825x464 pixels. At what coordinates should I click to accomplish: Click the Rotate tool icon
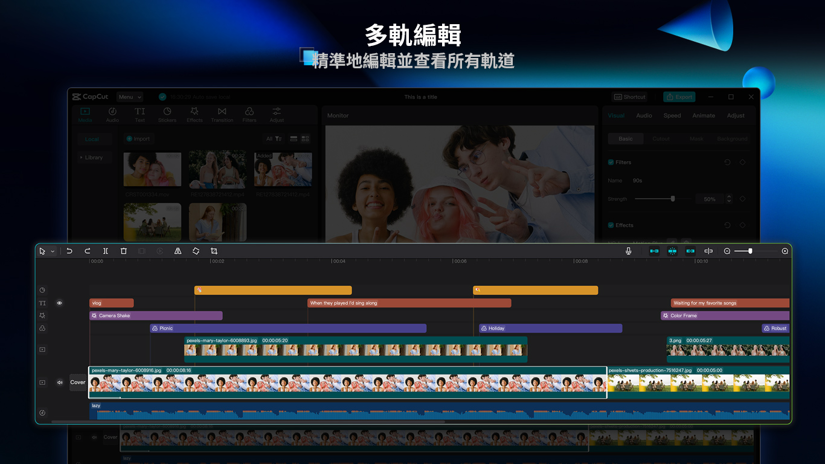coord(196,251)
